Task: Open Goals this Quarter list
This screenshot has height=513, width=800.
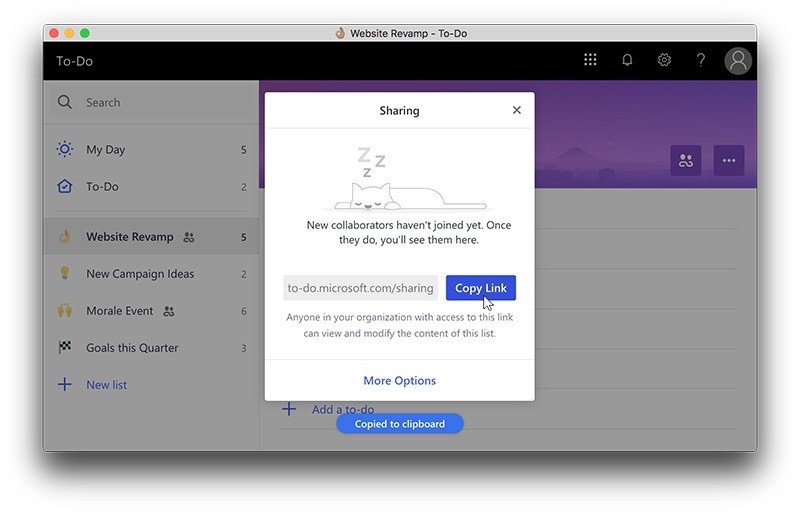Action: point(132,348)
